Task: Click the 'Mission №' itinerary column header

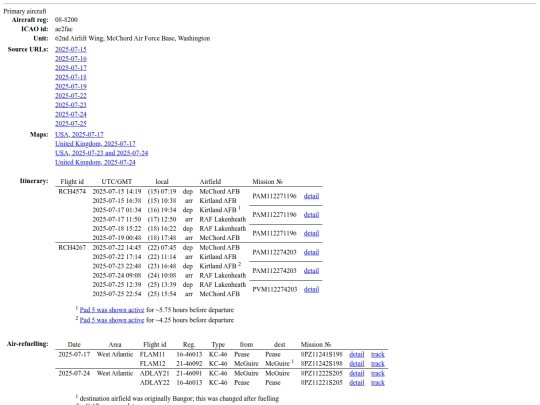Action: click(267, 181)
